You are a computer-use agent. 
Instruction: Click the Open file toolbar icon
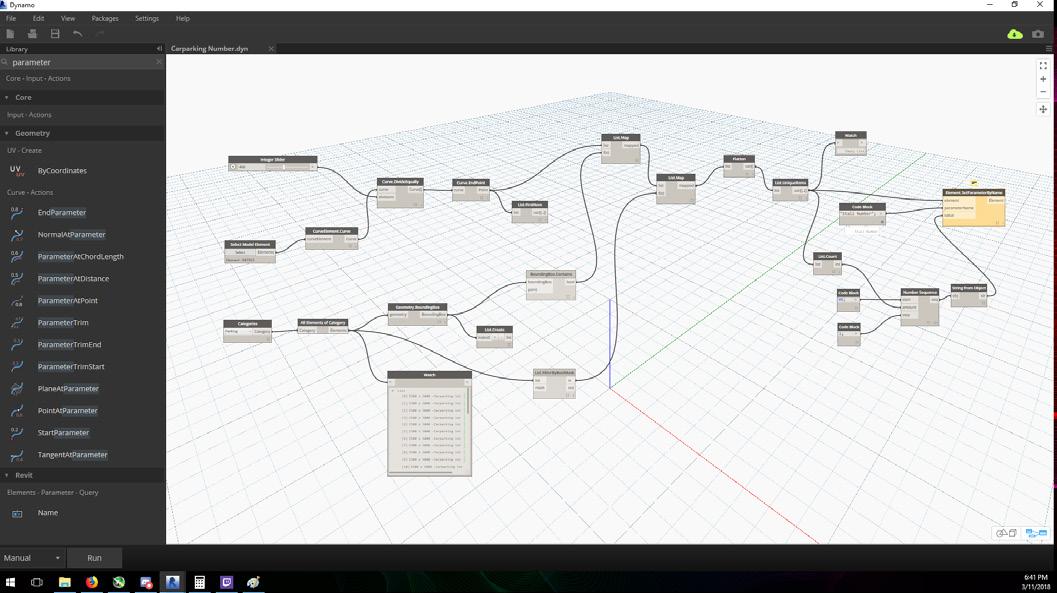(x=32, y=34)
